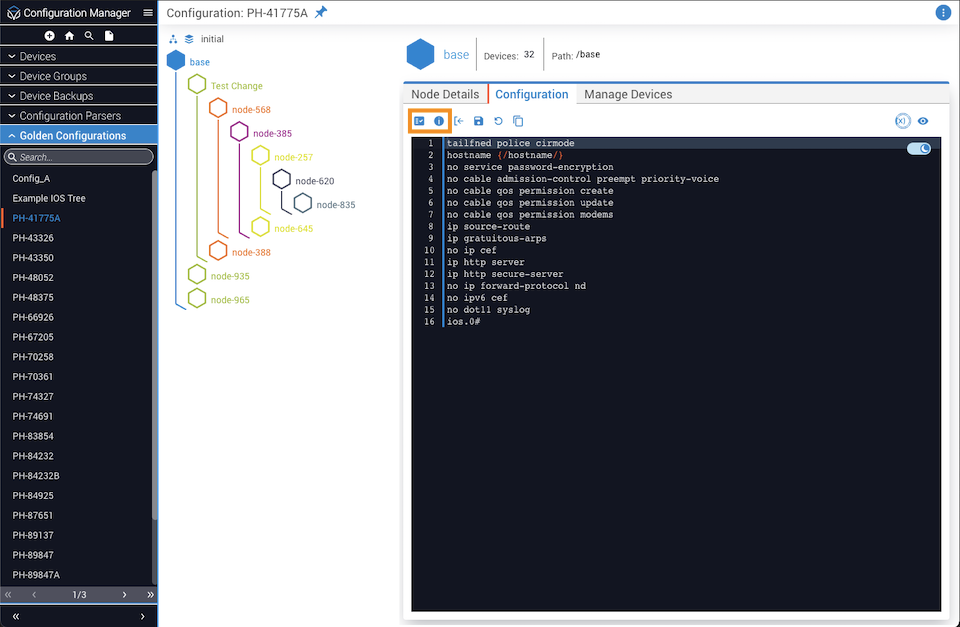This screenshot has height=627, width=960.
Task: Select the Test Change hexagon node
Action: click(197, 84)
